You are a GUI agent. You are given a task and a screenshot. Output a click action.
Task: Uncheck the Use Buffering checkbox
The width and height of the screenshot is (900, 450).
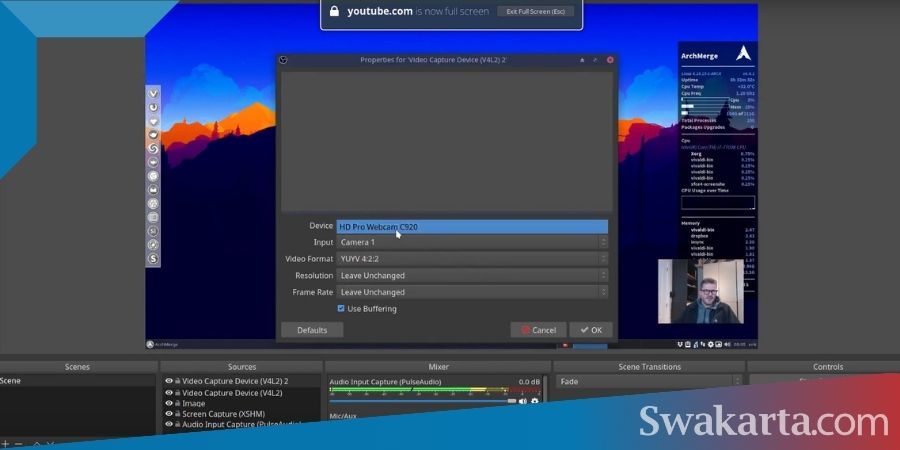341,308
